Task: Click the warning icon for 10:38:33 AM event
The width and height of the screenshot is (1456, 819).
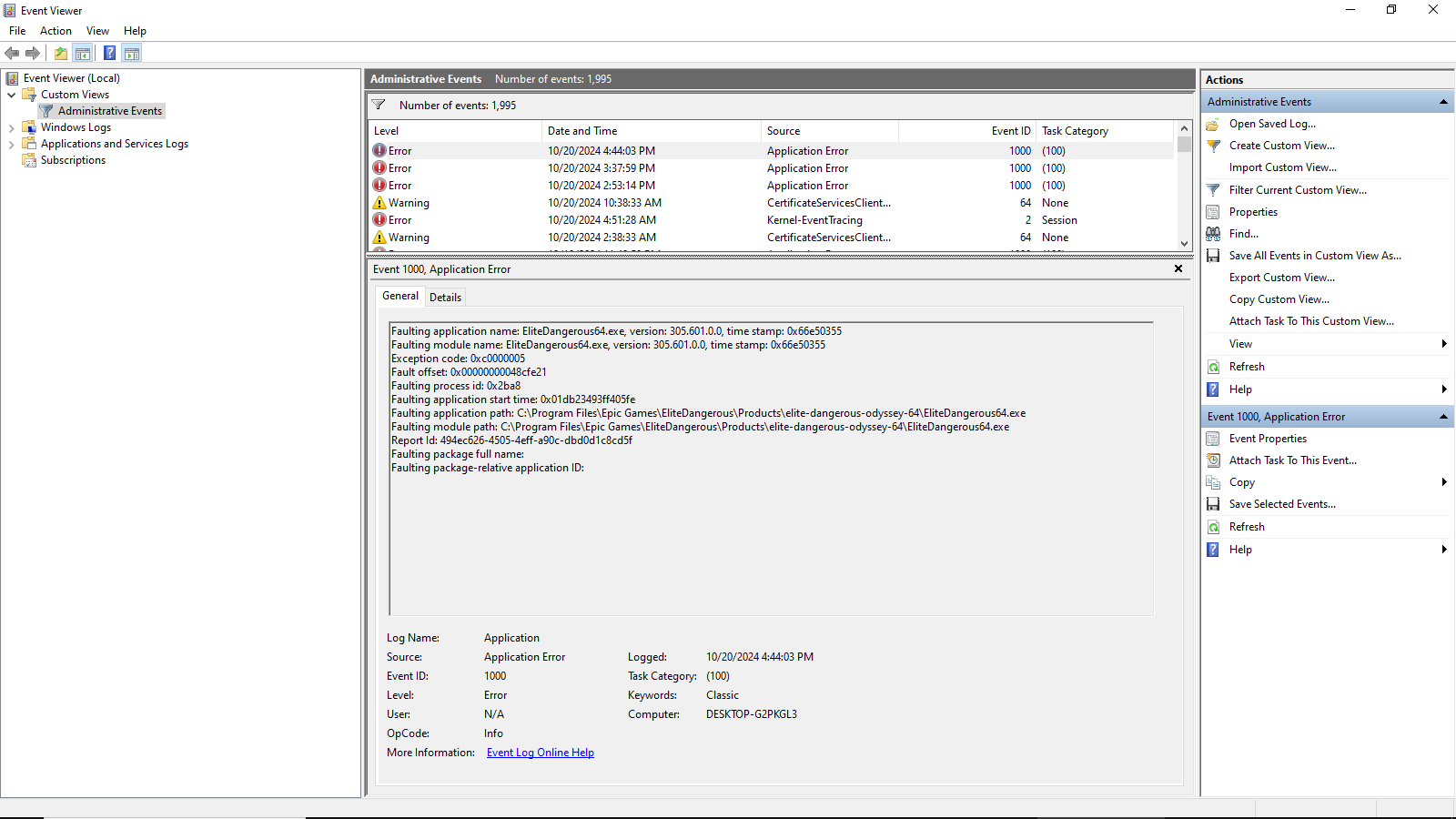Action: 379,203
